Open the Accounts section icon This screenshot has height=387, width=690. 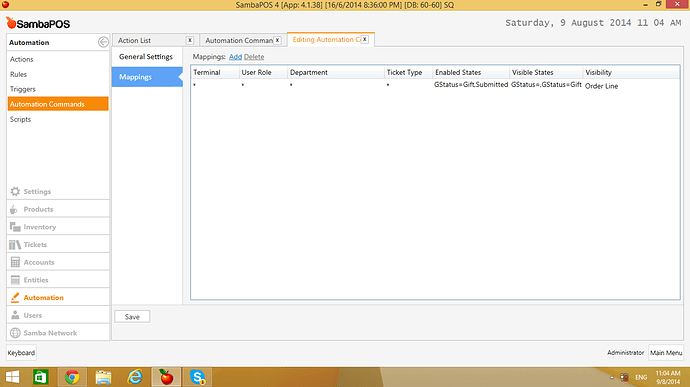(x=15, y=262)
